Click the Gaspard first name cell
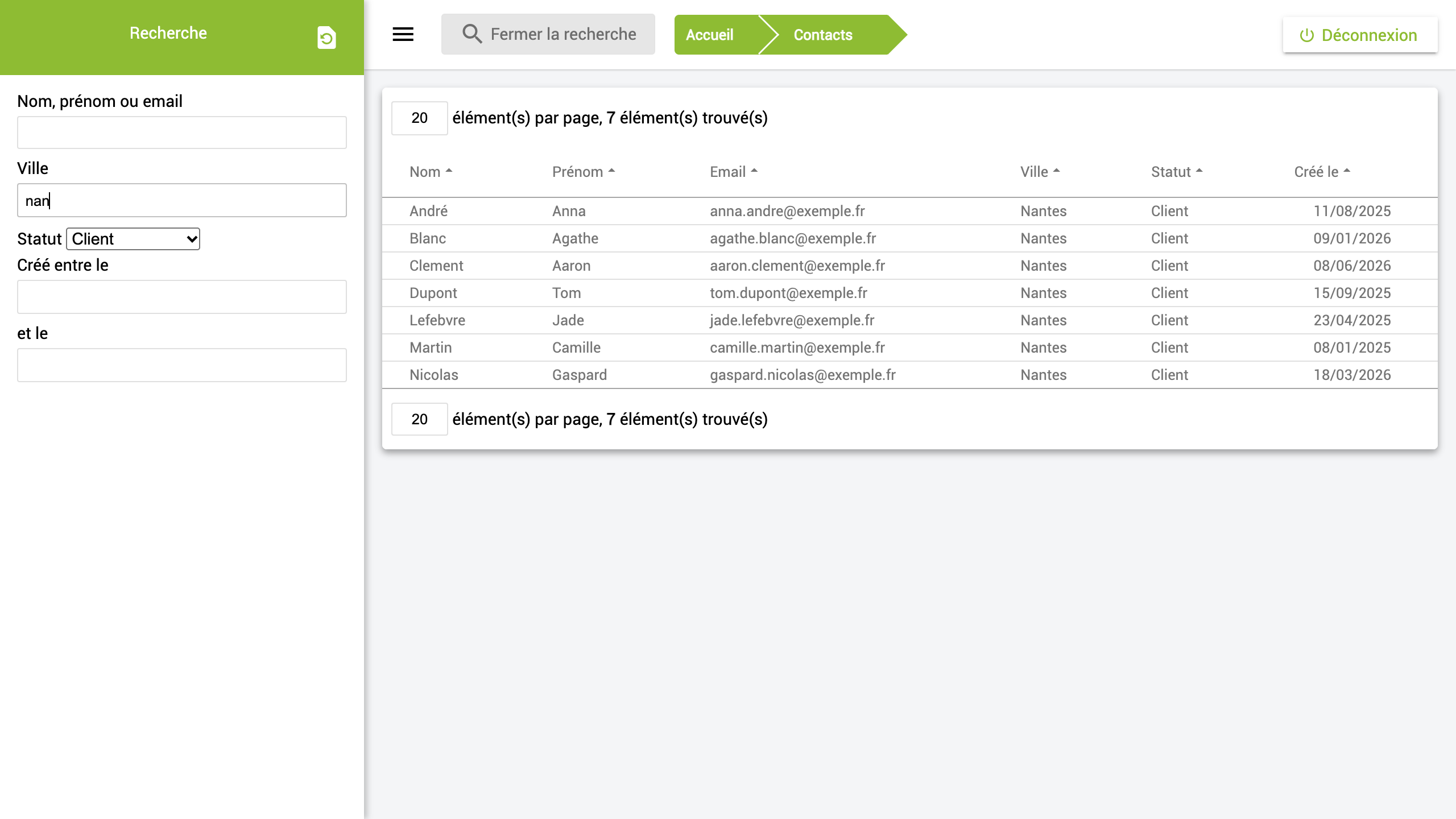The width and height of the screenshot is (1456, 819). [579, 375]
